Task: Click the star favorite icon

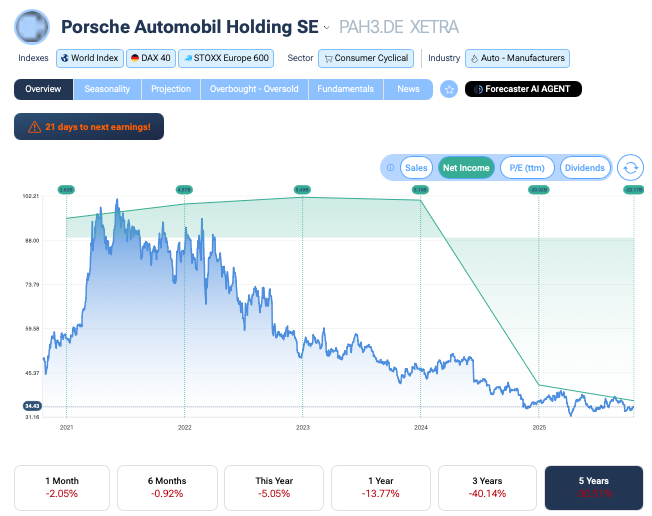Action: [449, 89]
